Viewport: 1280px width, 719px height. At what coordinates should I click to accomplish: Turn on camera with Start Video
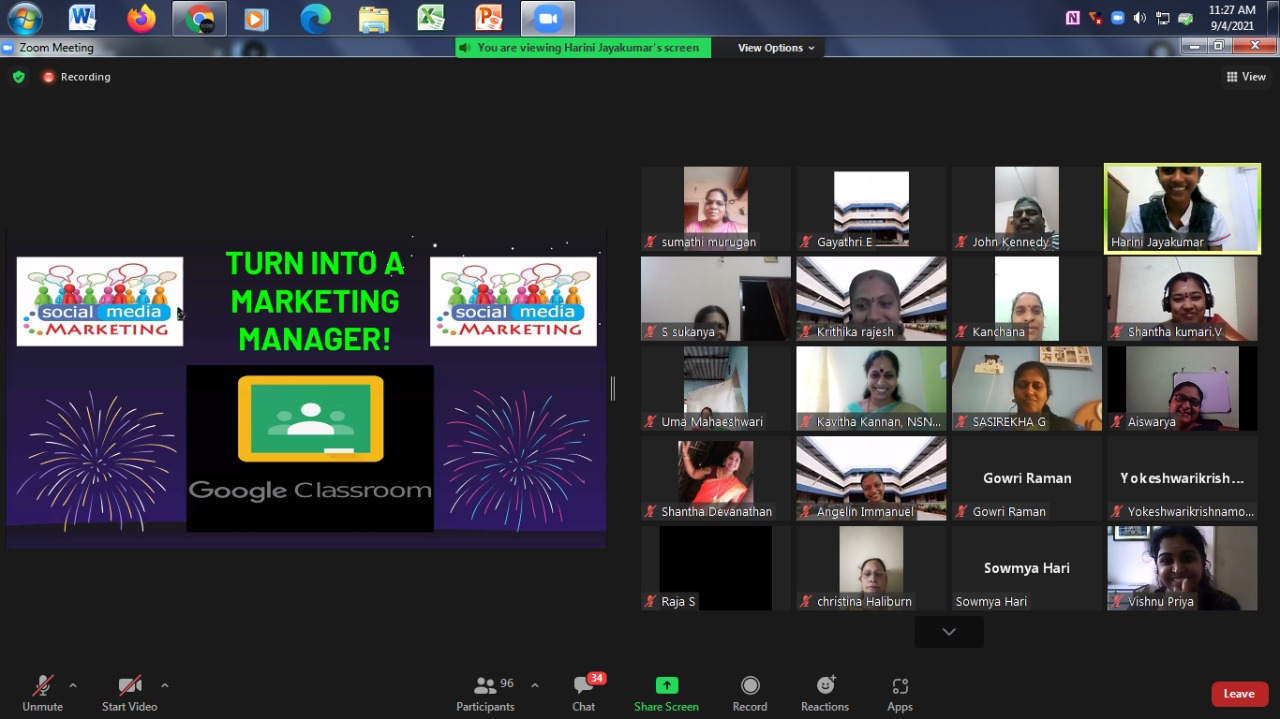129,692
